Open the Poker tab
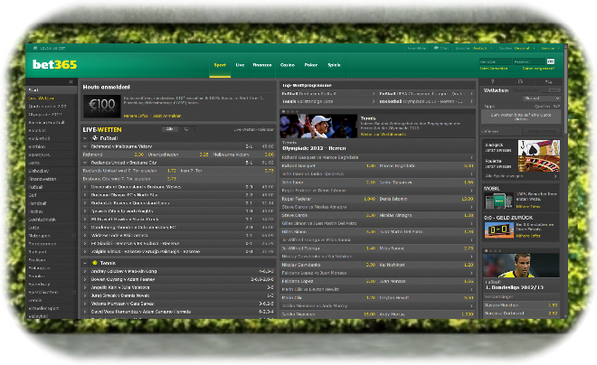 tap(311, 65)
